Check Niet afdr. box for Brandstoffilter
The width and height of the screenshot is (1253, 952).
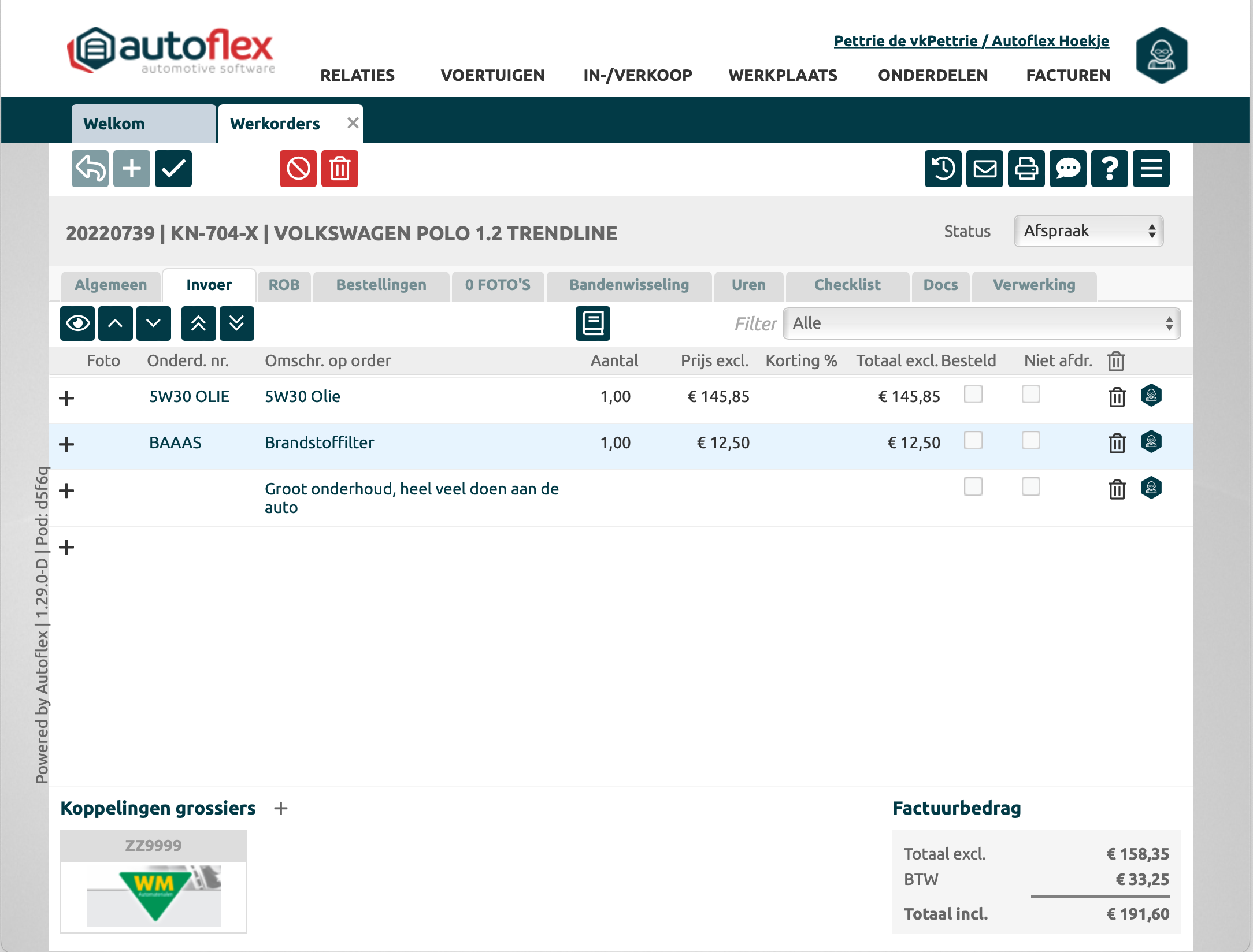tap(1030, 441)
